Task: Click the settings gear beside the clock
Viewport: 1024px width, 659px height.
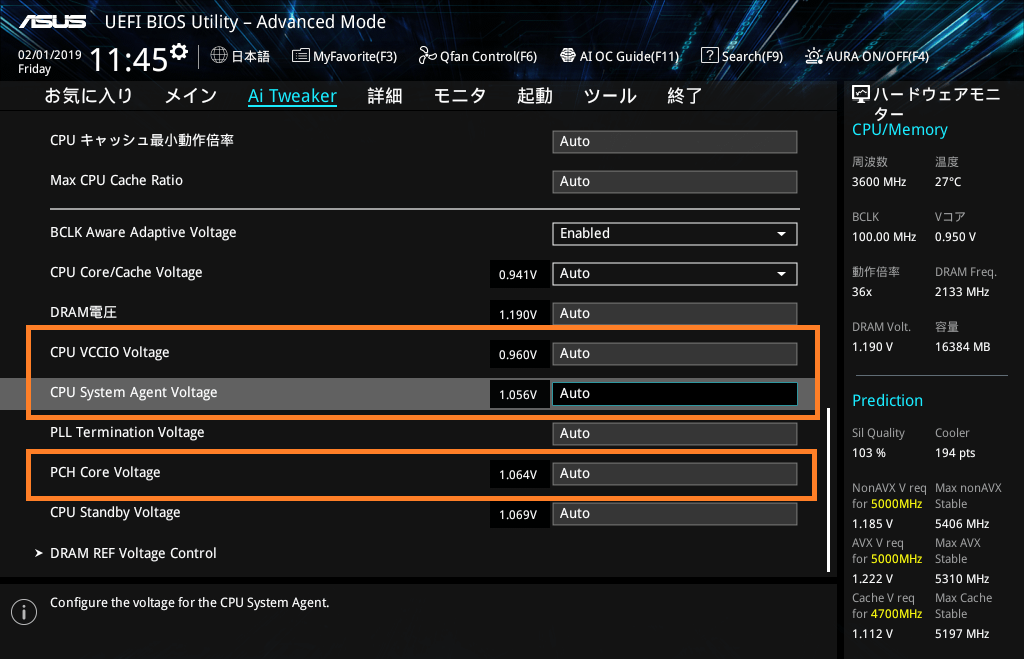Action: [179, 52]
